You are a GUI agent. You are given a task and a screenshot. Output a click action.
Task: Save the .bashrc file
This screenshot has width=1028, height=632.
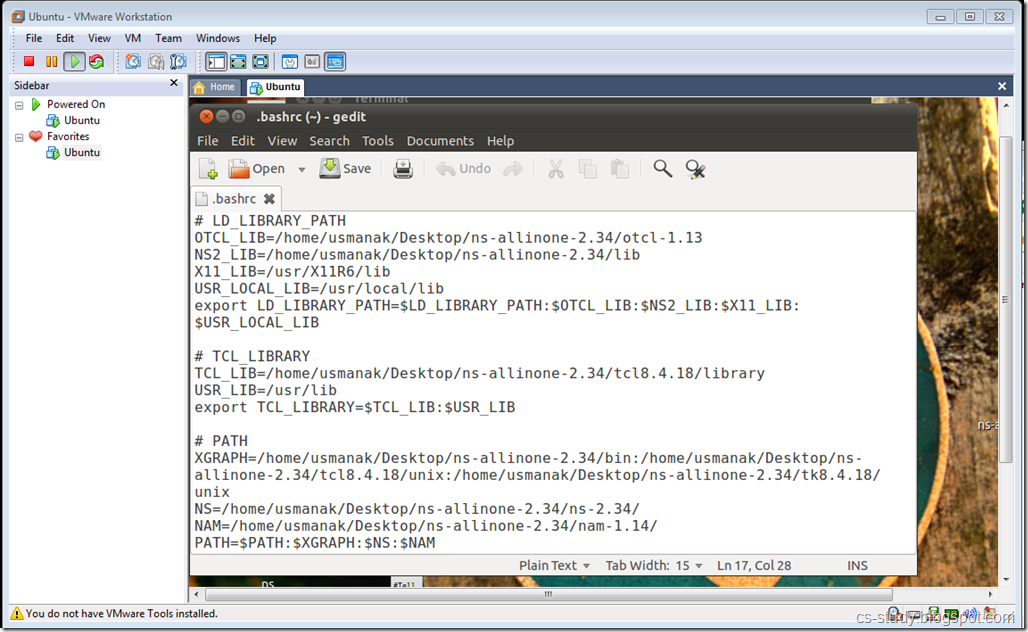(346, 169)
